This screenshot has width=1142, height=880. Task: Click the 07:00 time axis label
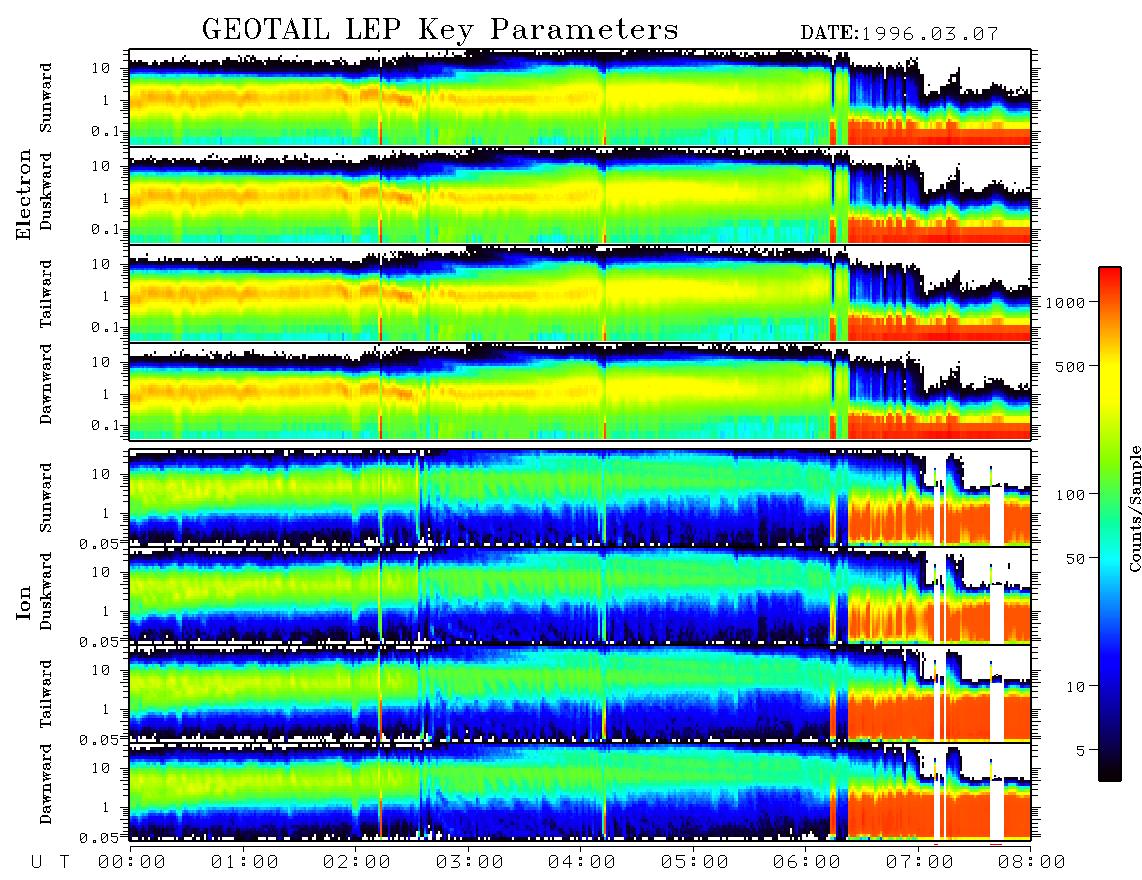(920, 863)
